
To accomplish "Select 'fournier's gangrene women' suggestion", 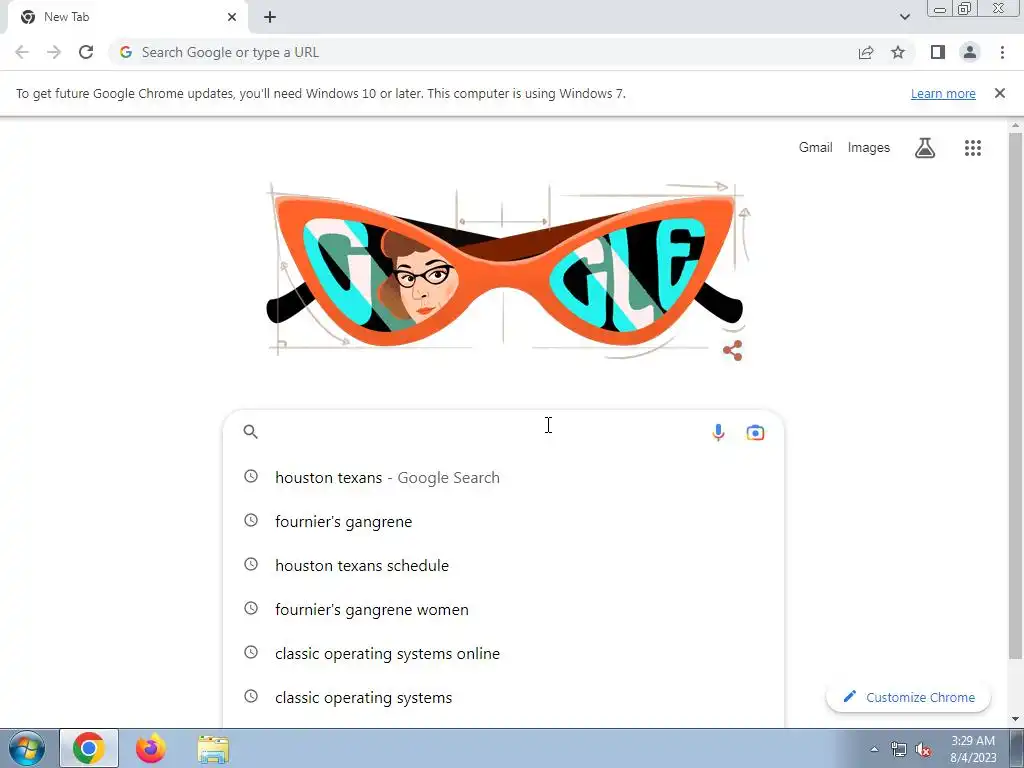I will click(503, 609).
